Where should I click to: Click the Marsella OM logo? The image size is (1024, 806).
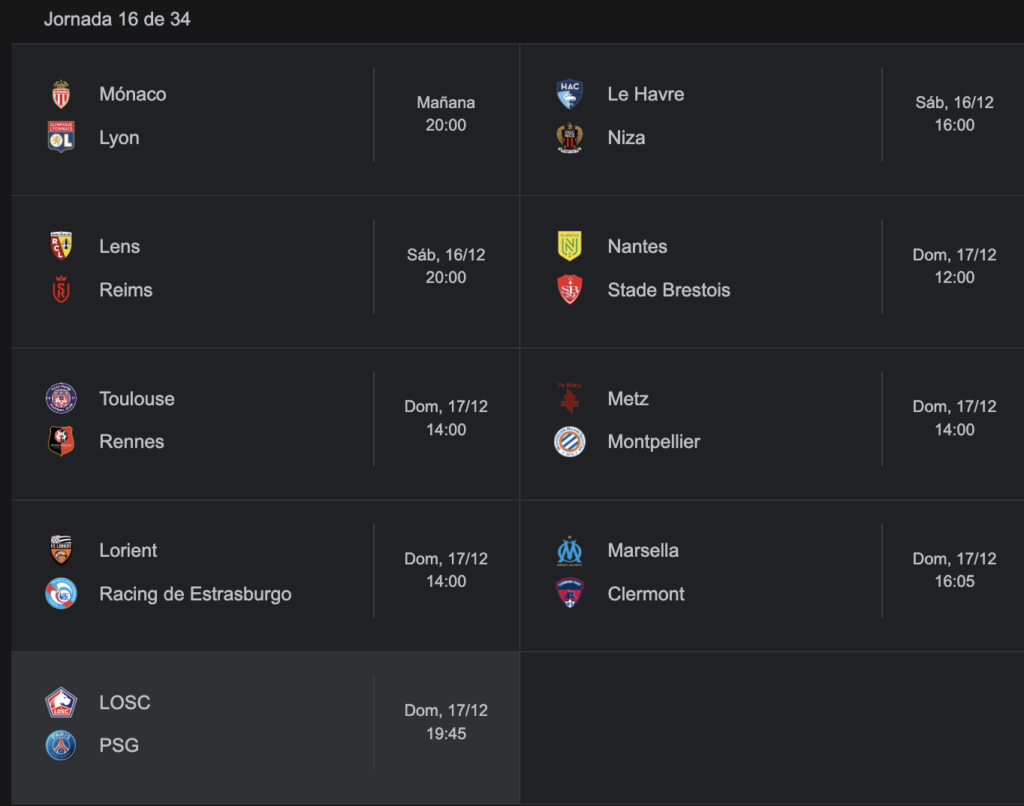click(x=569, y=551)
